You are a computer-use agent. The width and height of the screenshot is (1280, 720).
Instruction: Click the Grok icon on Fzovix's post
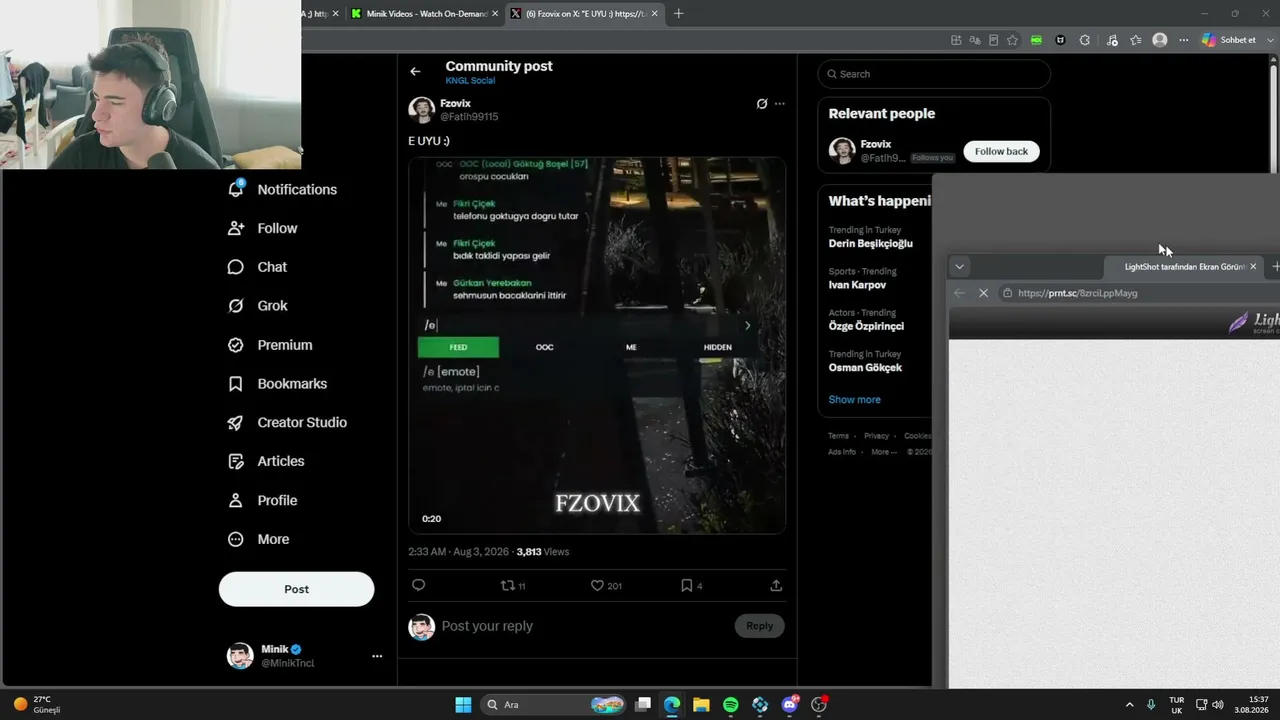[x=761, y=104]
